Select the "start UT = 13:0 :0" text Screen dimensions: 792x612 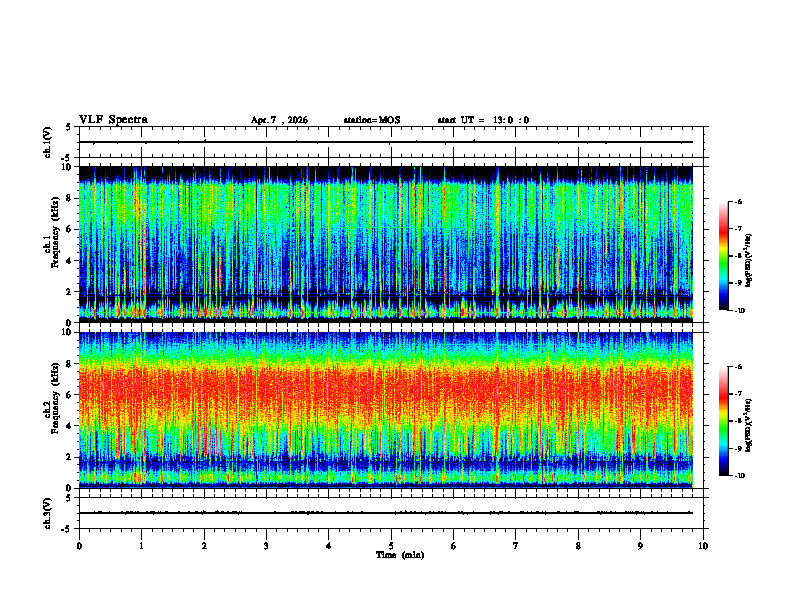tap(483, 120)
